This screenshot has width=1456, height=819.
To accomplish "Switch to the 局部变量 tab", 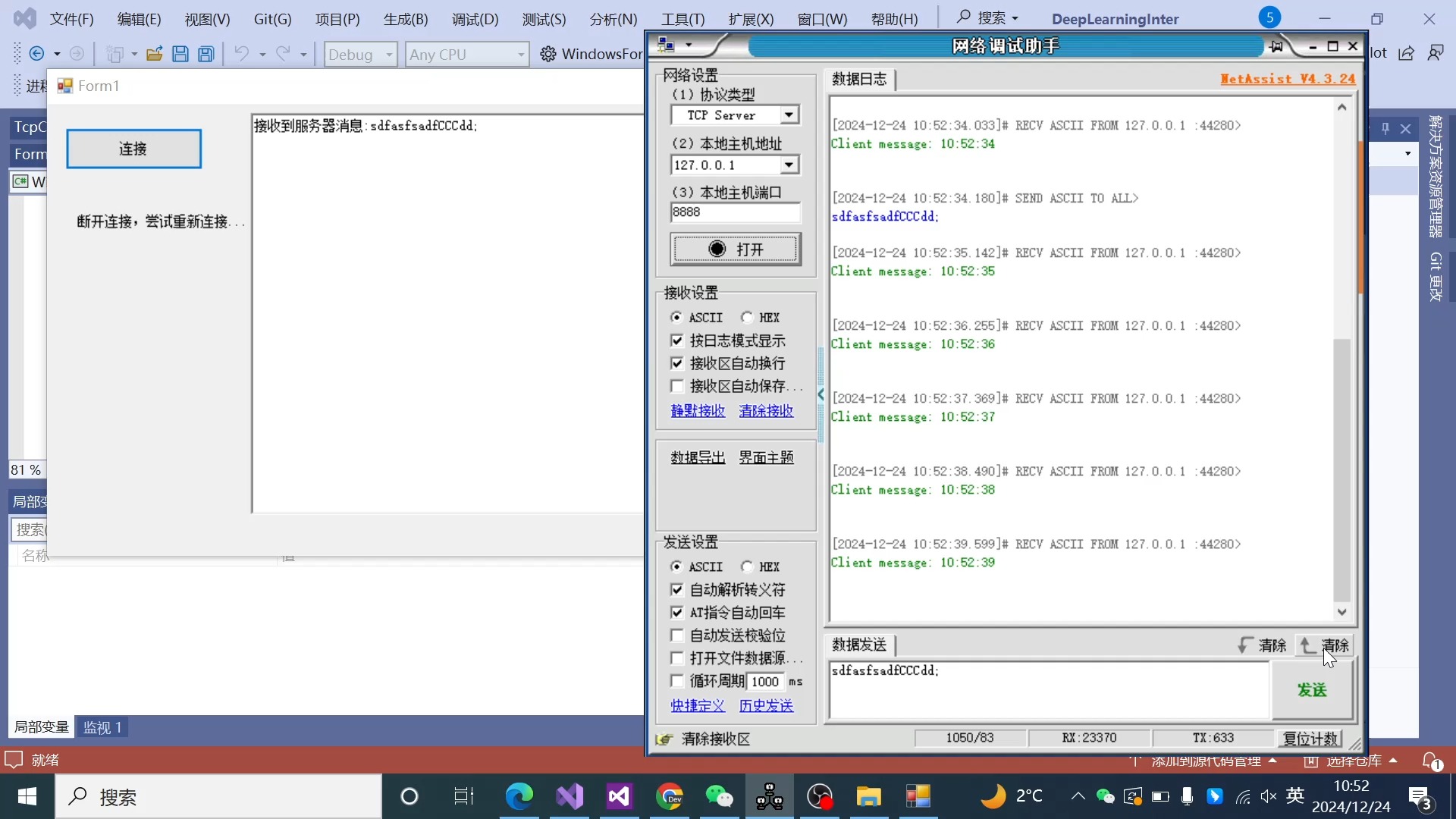I will 42,727.
